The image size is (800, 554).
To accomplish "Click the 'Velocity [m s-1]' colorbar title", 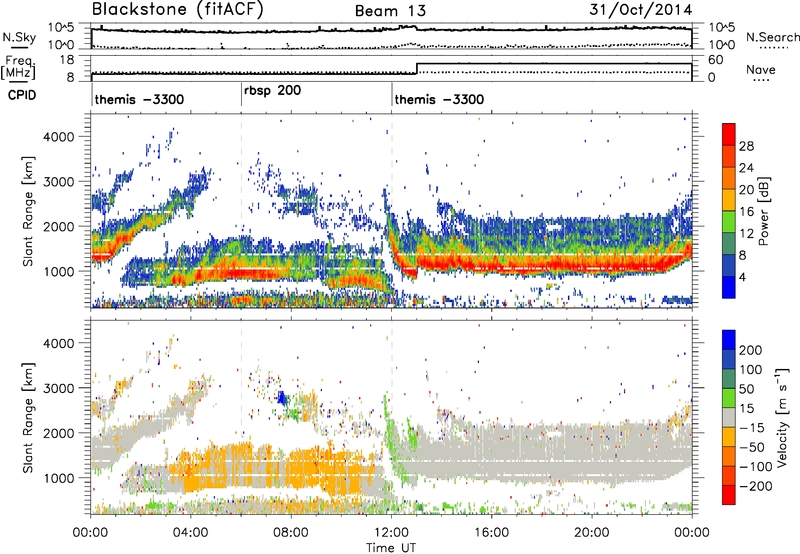I will [782, 418].
